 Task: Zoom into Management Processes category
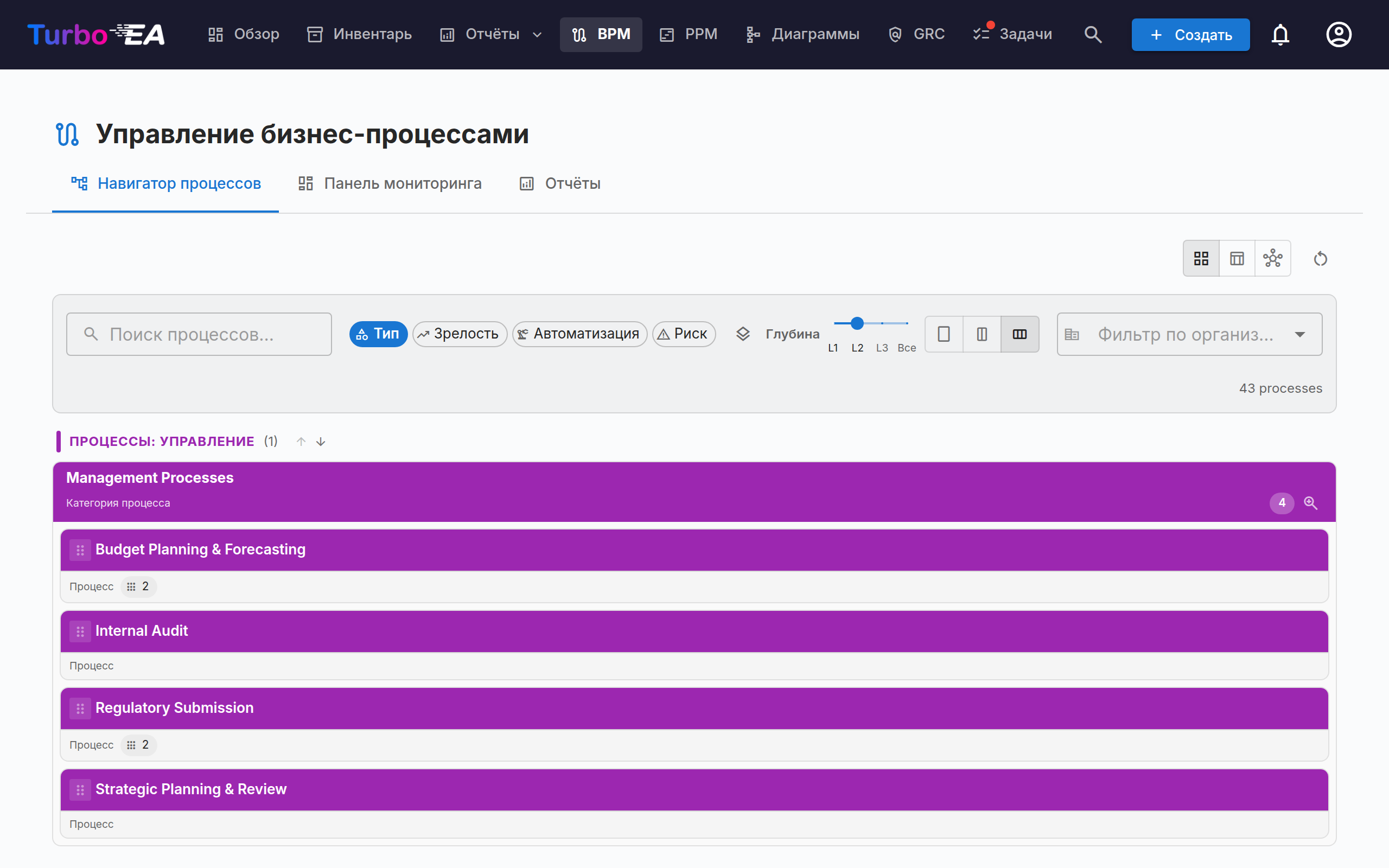pyautogui.click(x=1310, y=503)
